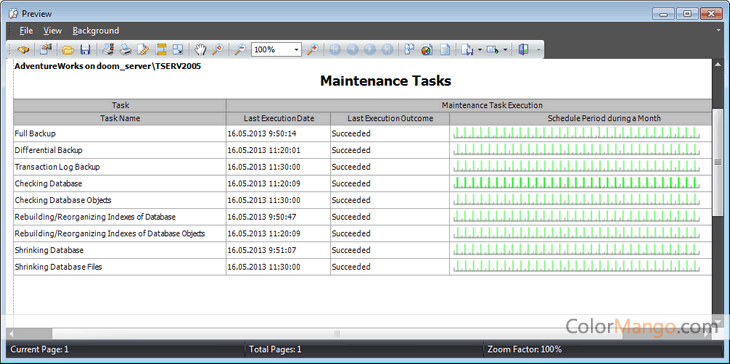Open toolbar options arrow at toolbar end
Screen dimensions: 730x364
539,50
